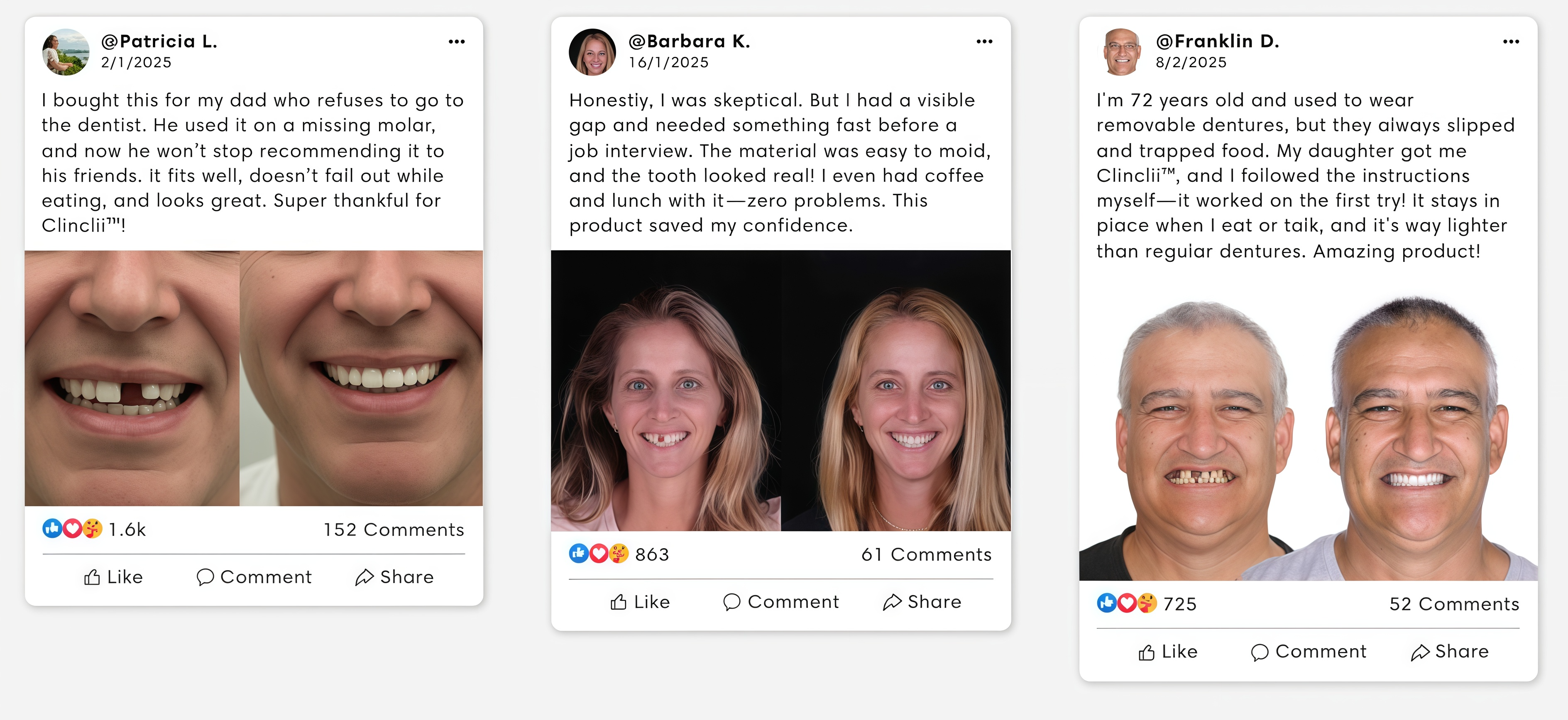The height and width of the screenshot is (720, 1568).
Task: Like Barbara K.'s post
Action: coord(640,602)
